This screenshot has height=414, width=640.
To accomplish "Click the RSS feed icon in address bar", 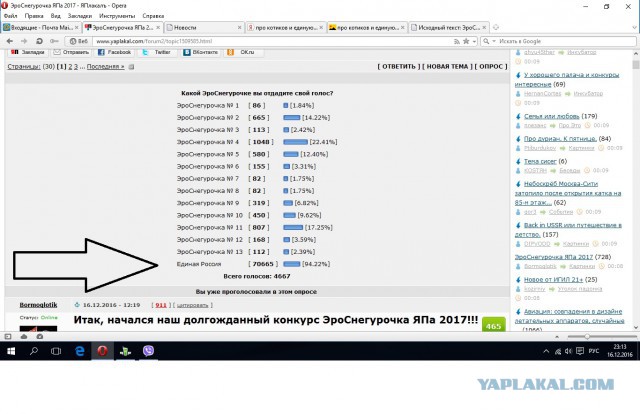I will [457, 42].
